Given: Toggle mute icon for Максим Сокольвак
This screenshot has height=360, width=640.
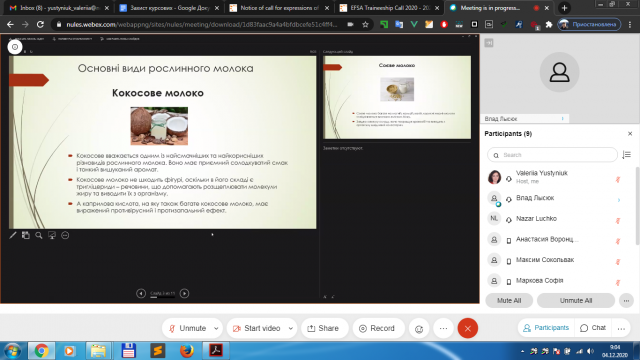Looking at the screenshot, I should pos(618,262).
